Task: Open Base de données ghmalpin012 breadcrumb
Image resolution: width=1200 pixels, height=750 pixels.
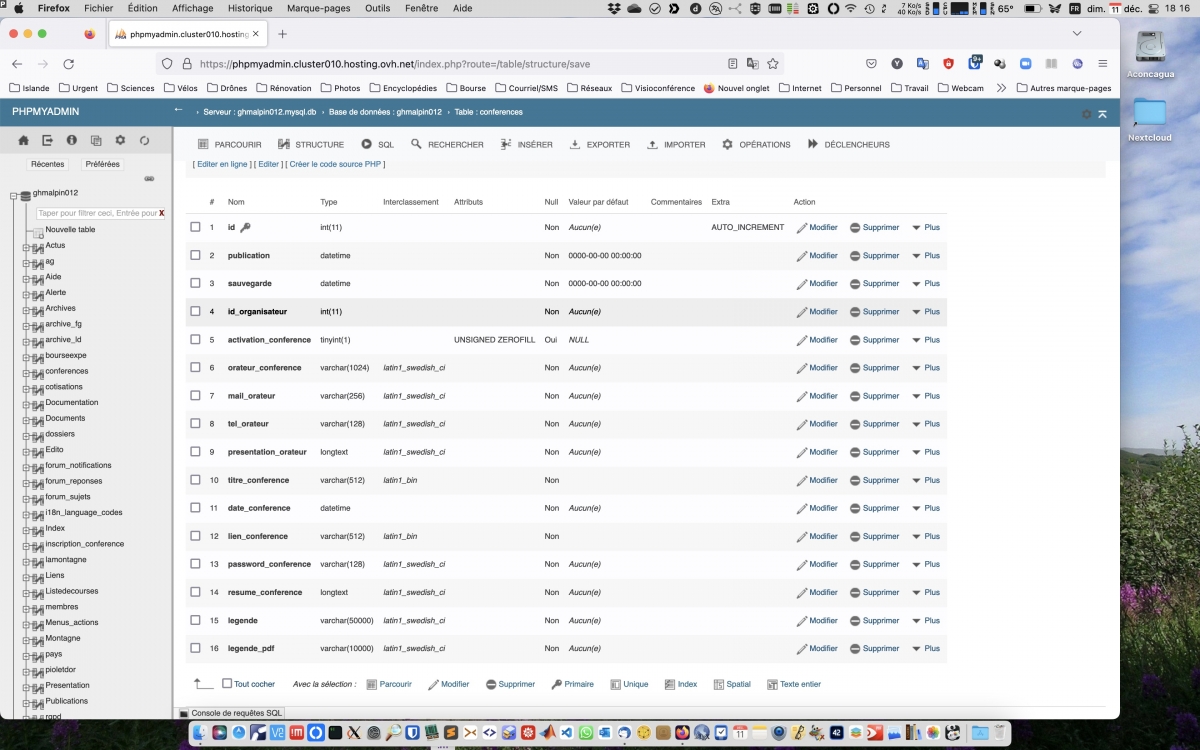Action: [385, 112]
